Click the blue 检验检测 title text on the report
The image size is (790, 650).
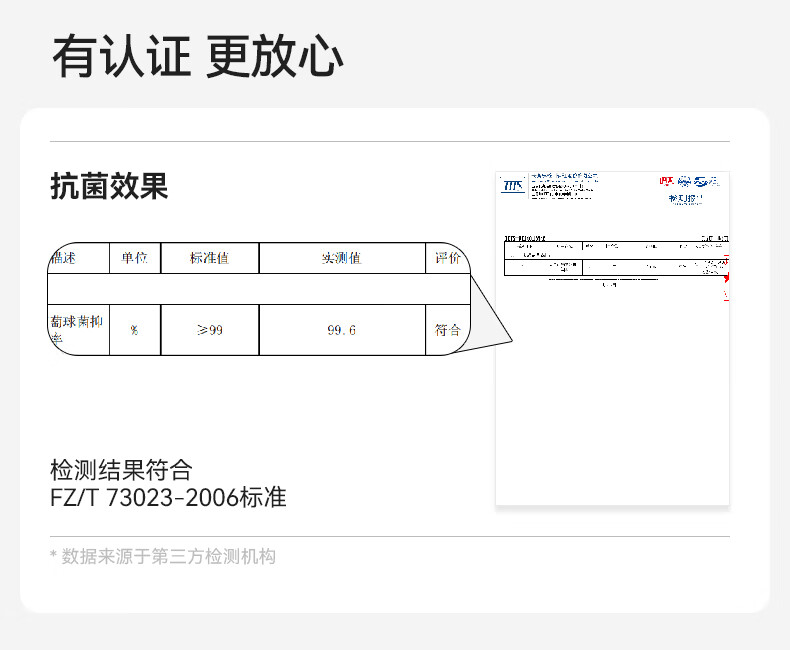pos(686,199)
